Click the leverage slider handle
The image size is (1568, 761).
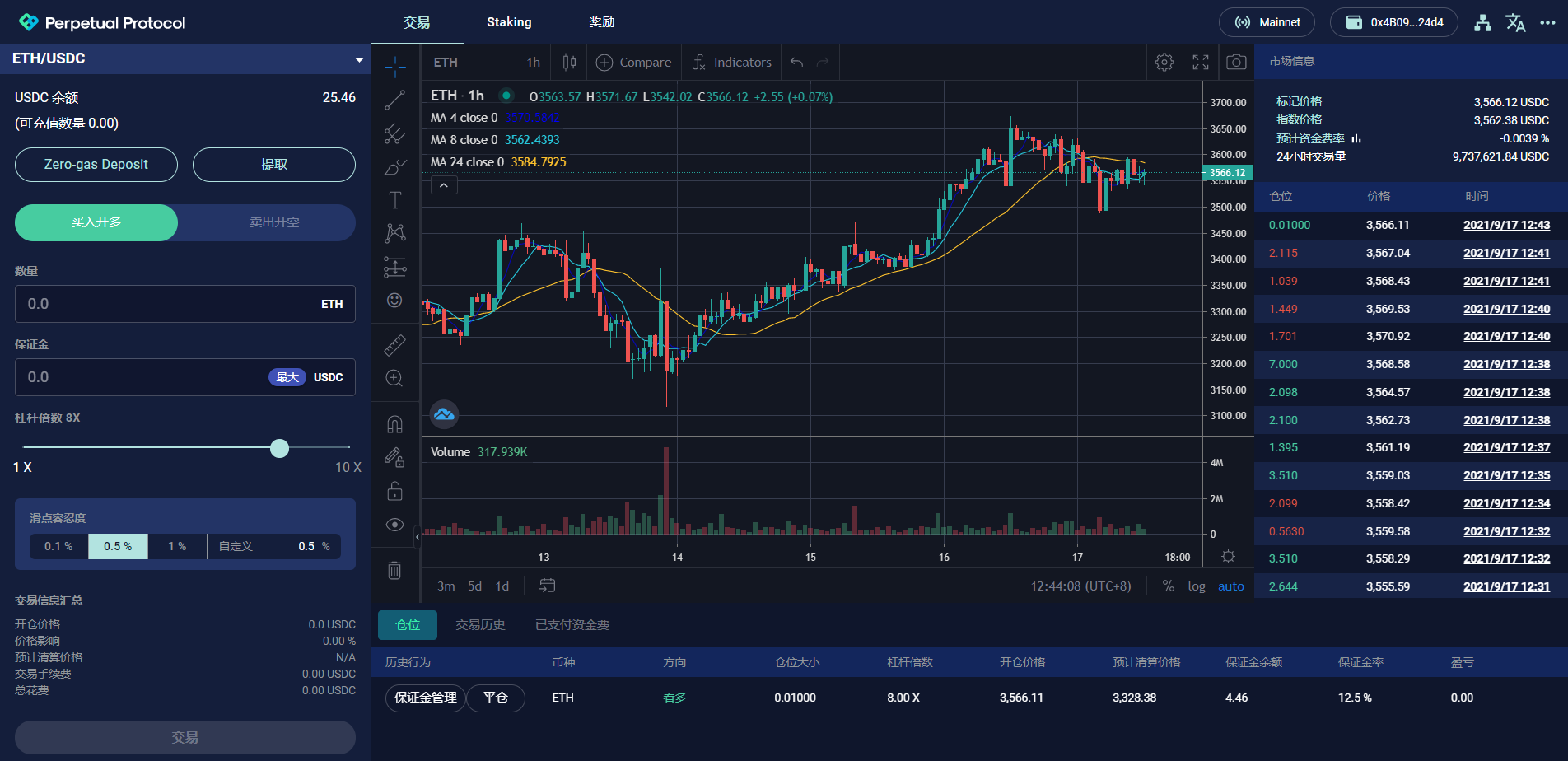tap(280, 448)
